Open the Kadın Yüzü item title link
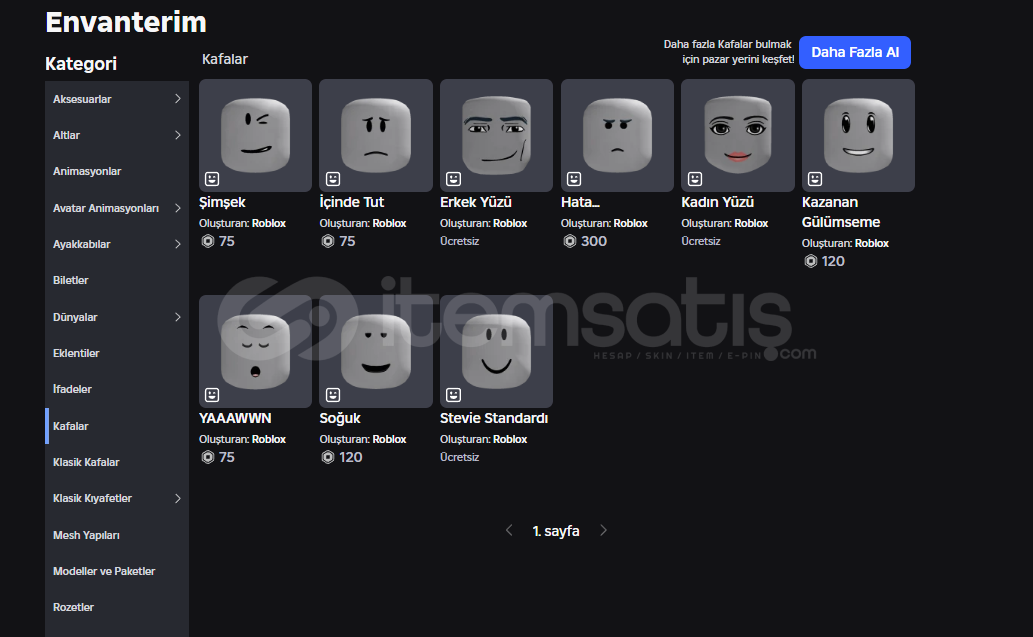Viewport: 1033px width, 637px height. [717, 202]
